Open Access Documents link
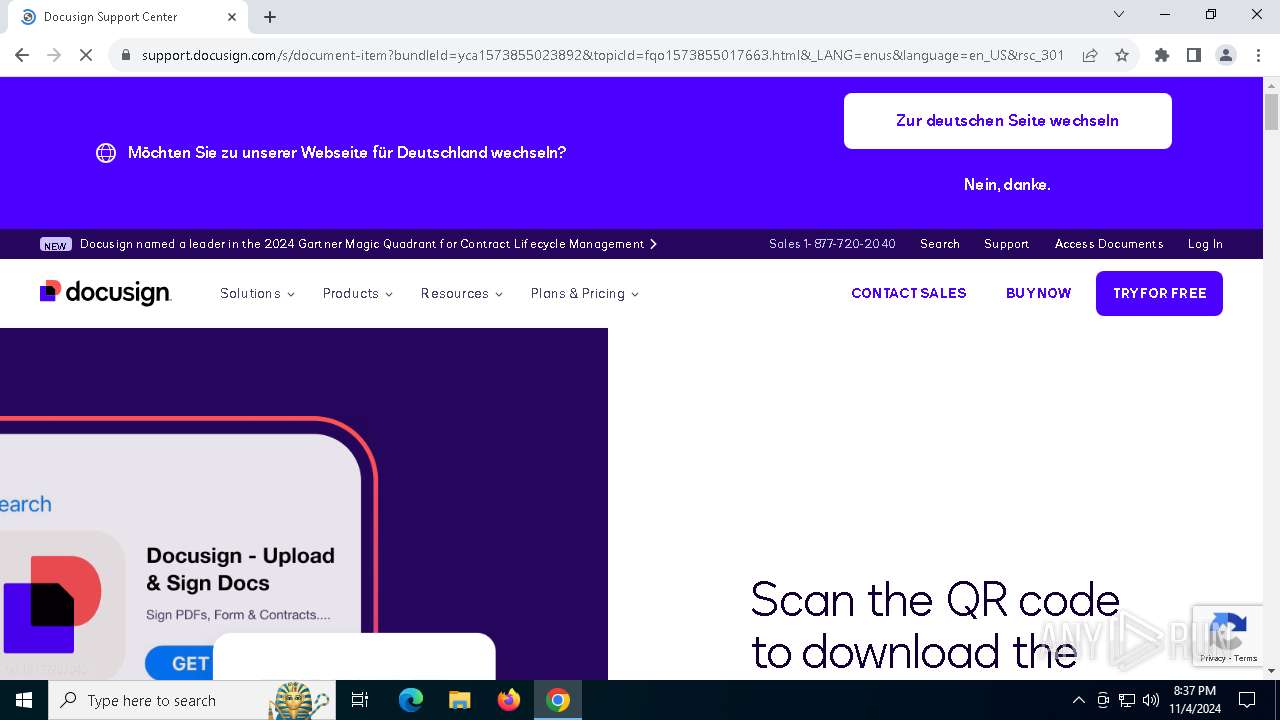This screenshot has width=1280, height=720. [x=1109, y=244]
